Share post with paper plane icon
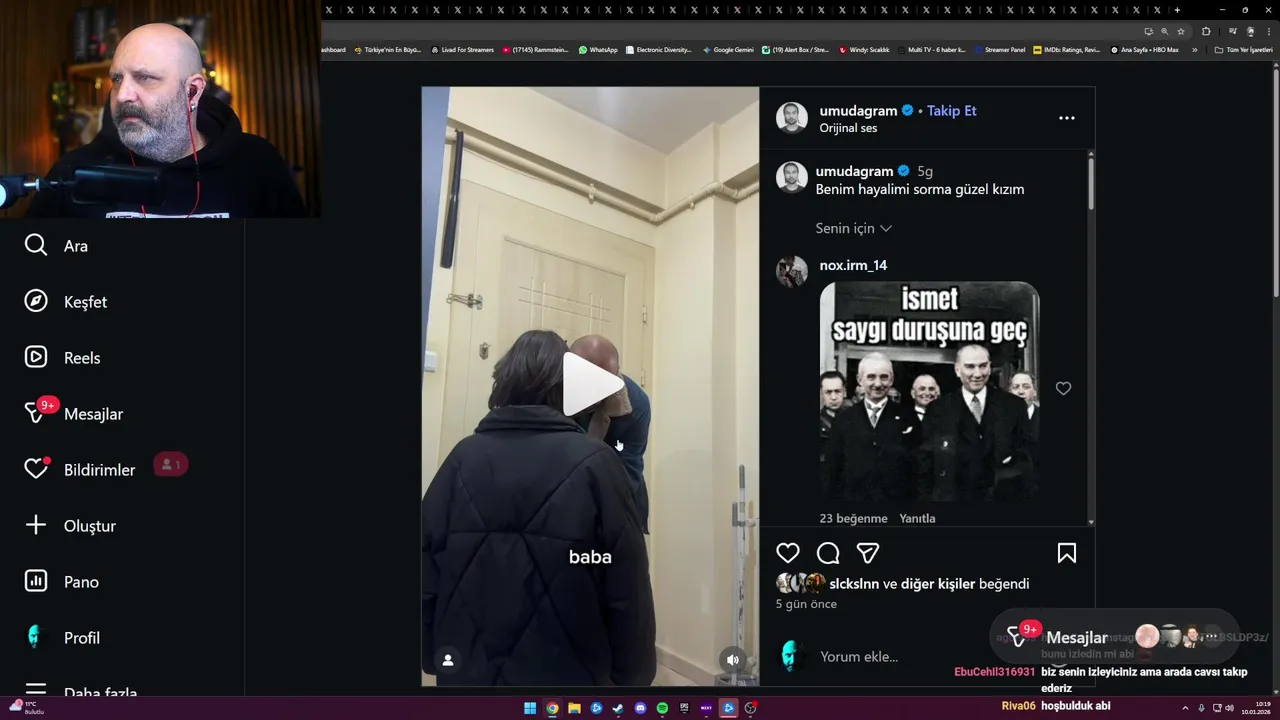Viewport: 1280px width, 720px height. [868, 553]
